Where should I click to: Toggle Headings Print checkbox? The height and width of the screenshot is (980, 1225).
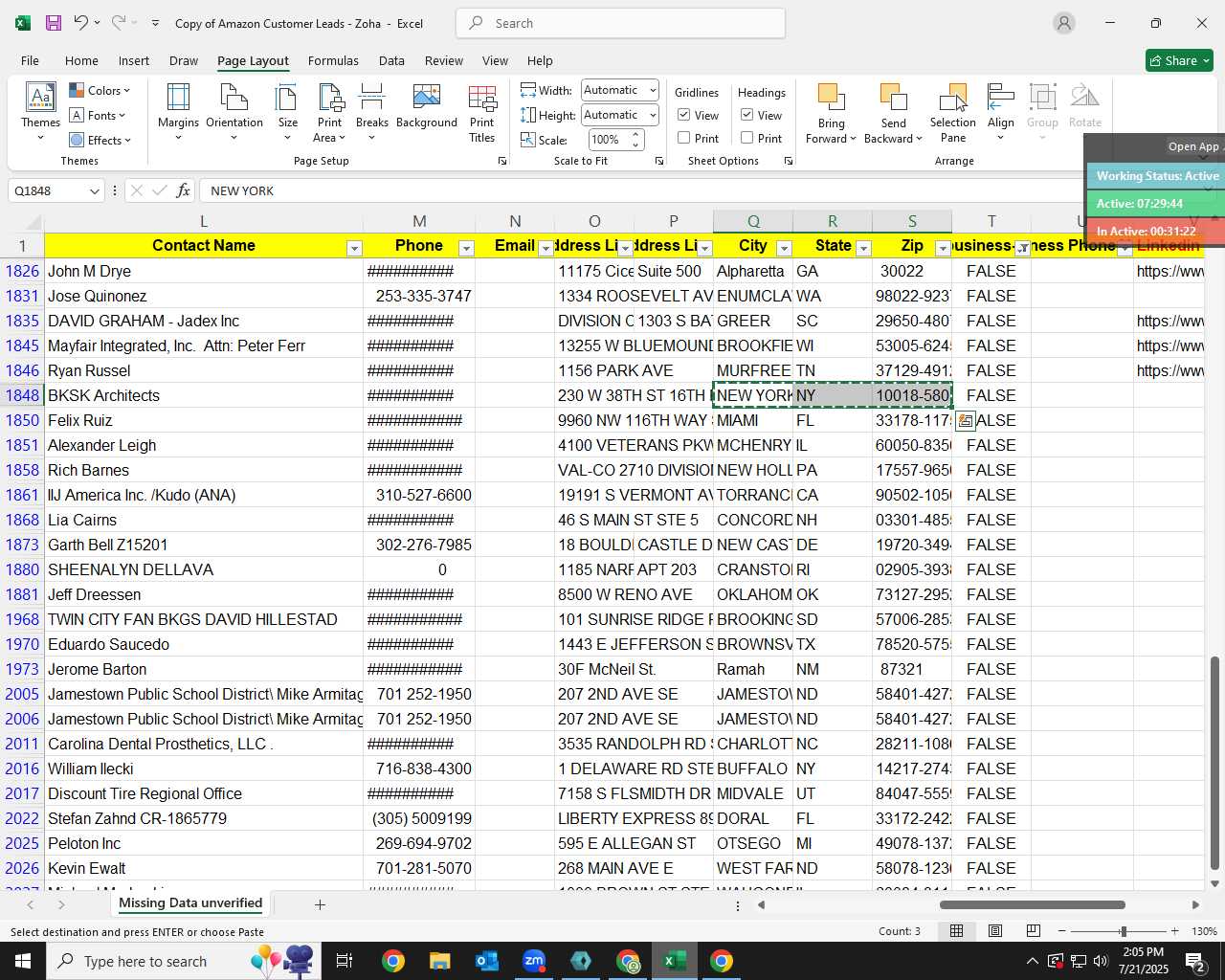tap(747, 138)
